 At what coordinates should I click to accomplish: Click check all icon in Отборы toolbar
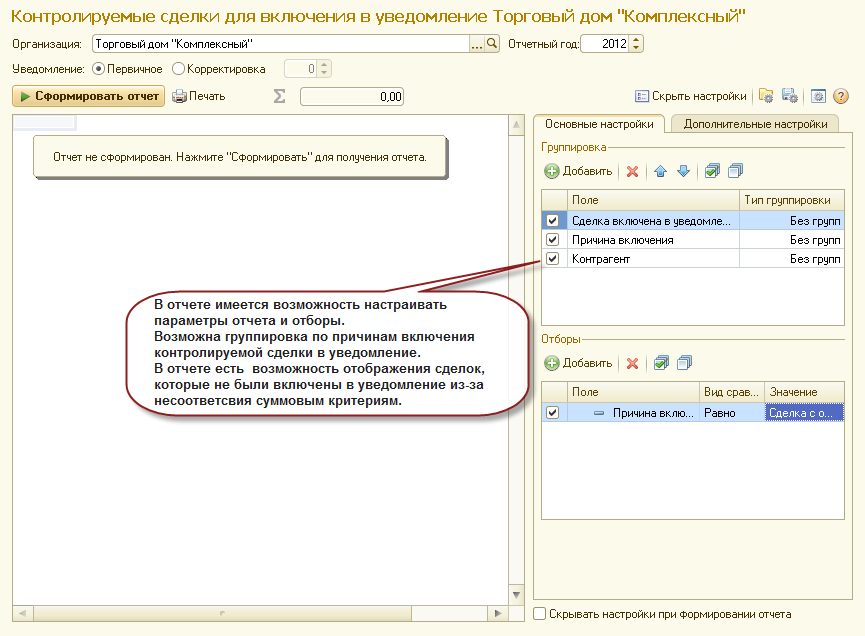[661, 363]
